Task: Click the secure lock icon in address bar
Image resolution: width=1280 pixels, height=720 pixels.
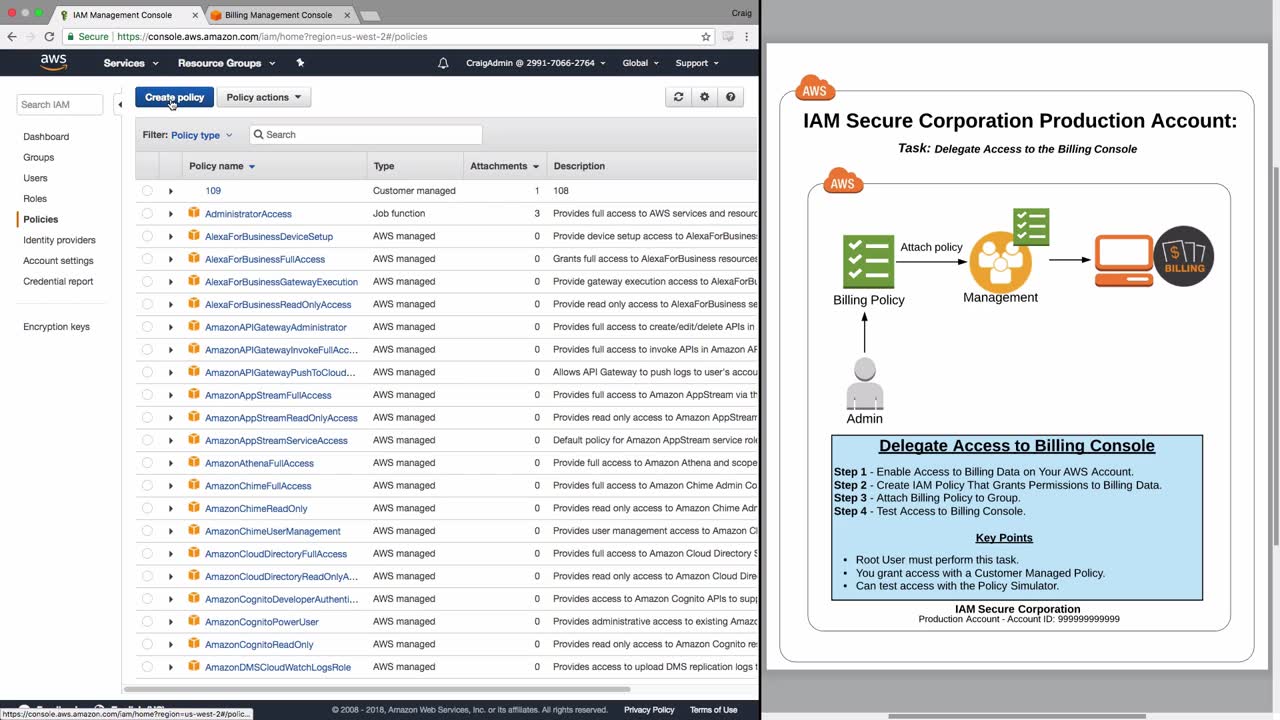Action: (x=71, y=37)
